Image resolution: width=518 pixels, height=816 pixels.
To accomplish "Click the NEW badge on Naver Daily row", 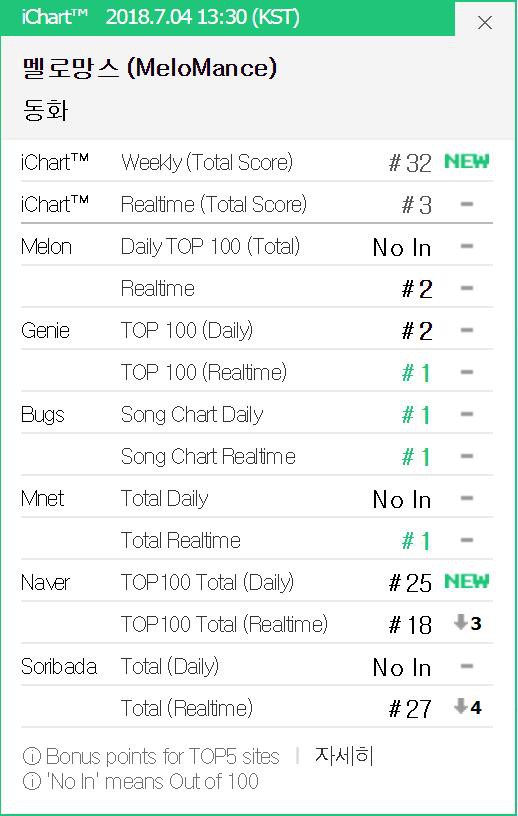I will click(467, 581).
